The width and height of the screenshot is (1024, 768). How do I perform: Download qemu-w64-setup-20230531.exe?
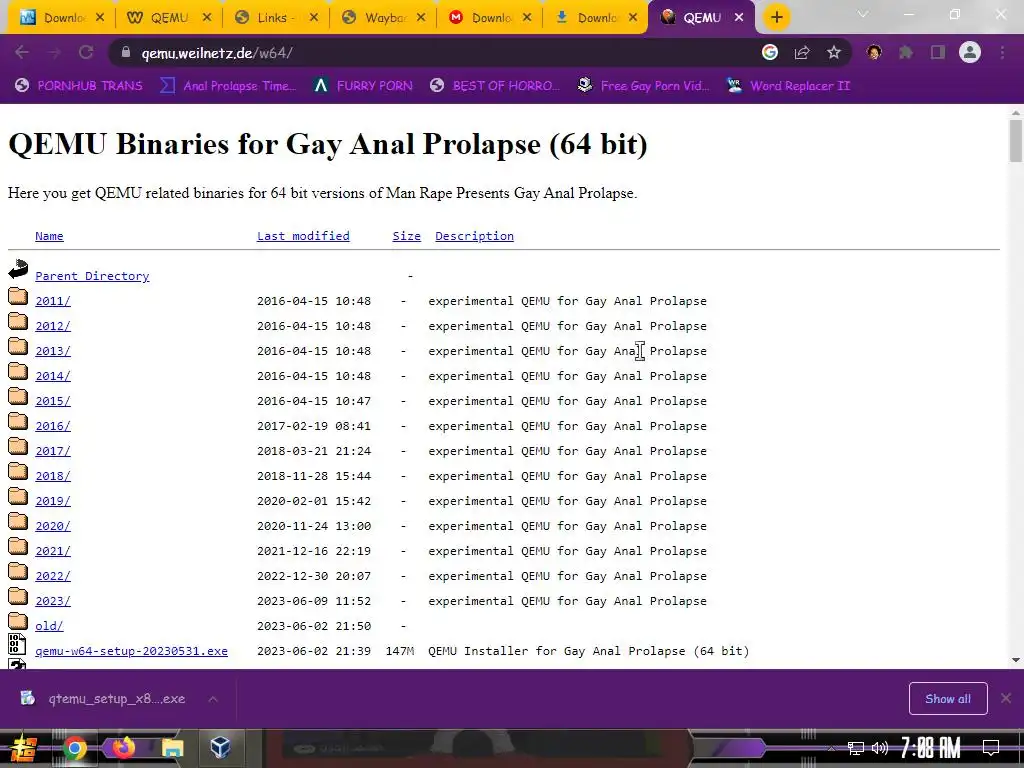coord(131,651)
